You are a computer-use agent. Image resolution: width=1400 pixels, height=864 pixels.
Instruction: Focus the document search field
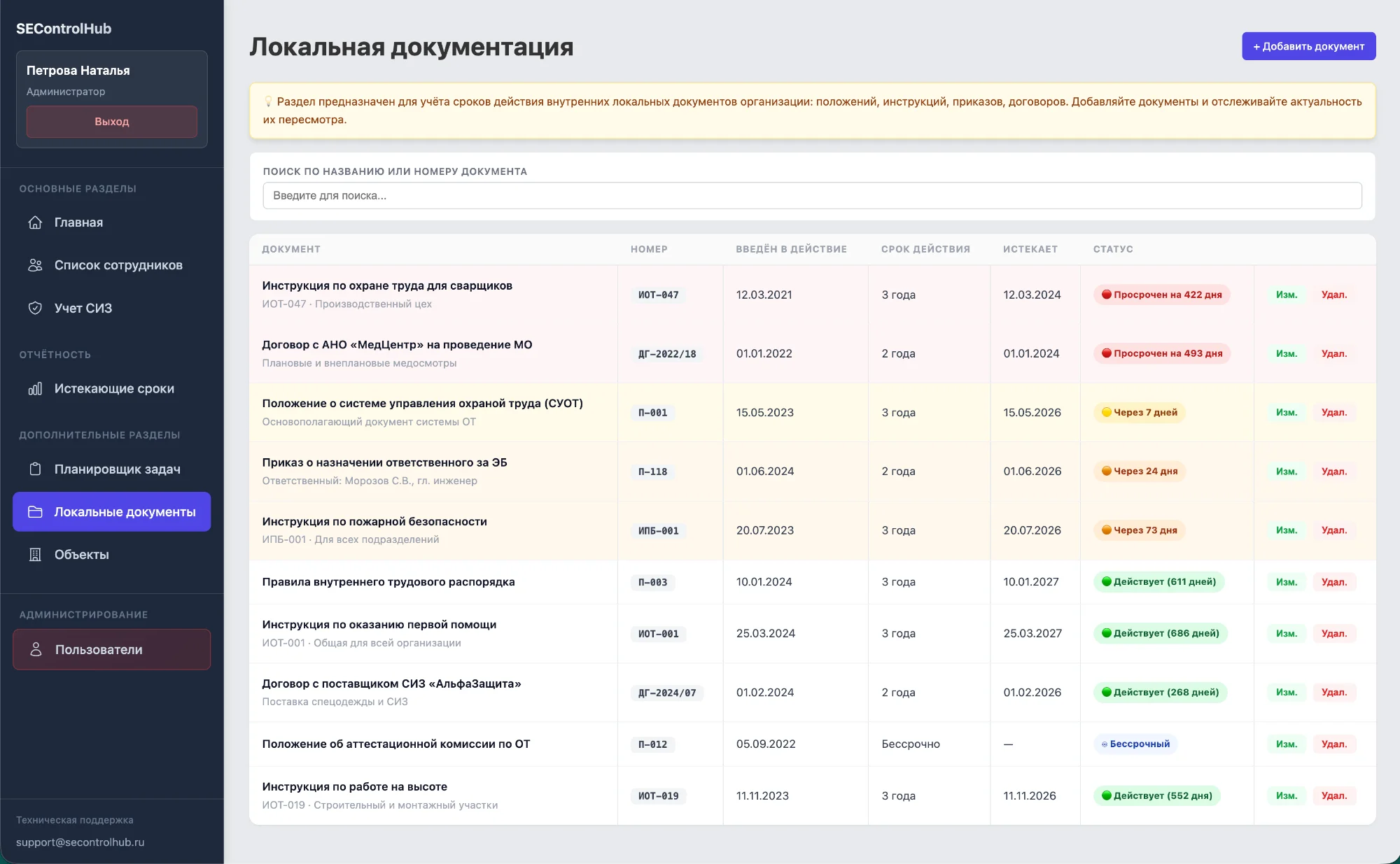pyautogui.click(x=812, y=196)
